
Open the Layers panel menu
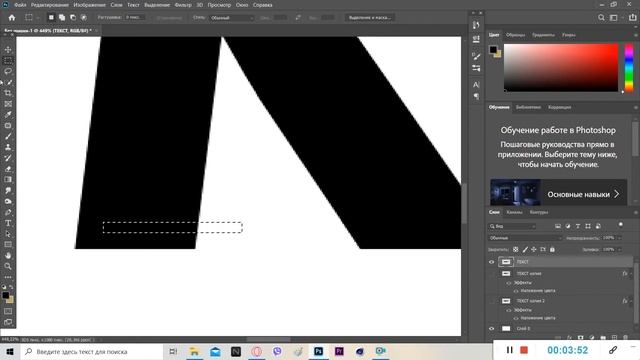coord(636,212)
